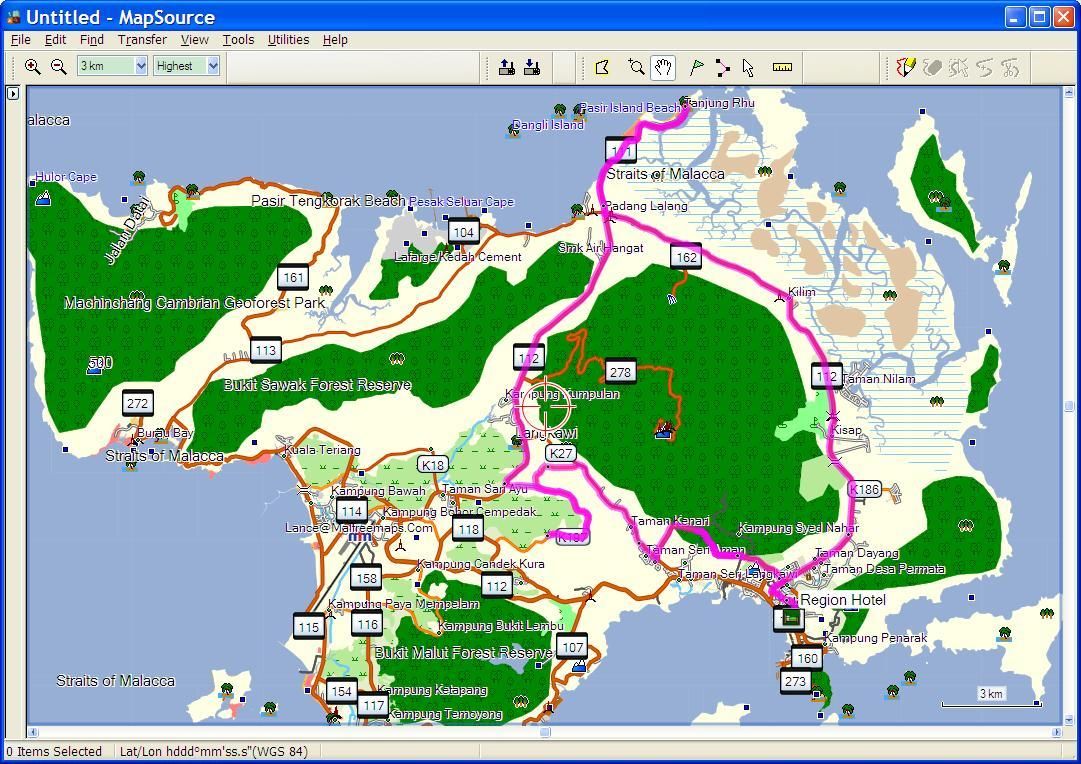
Task: Click the waterfall icon below shield 162
Action: click(672, 299)
